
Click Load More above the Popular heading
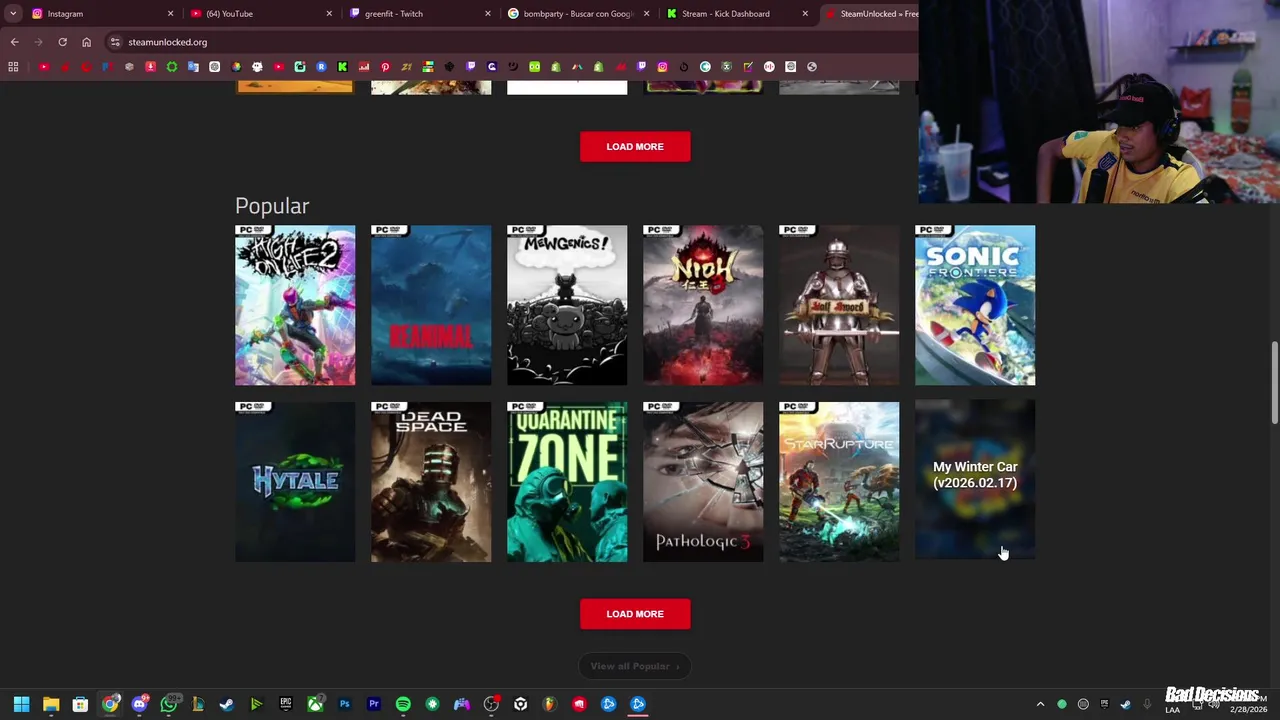[x=635, y=146]
